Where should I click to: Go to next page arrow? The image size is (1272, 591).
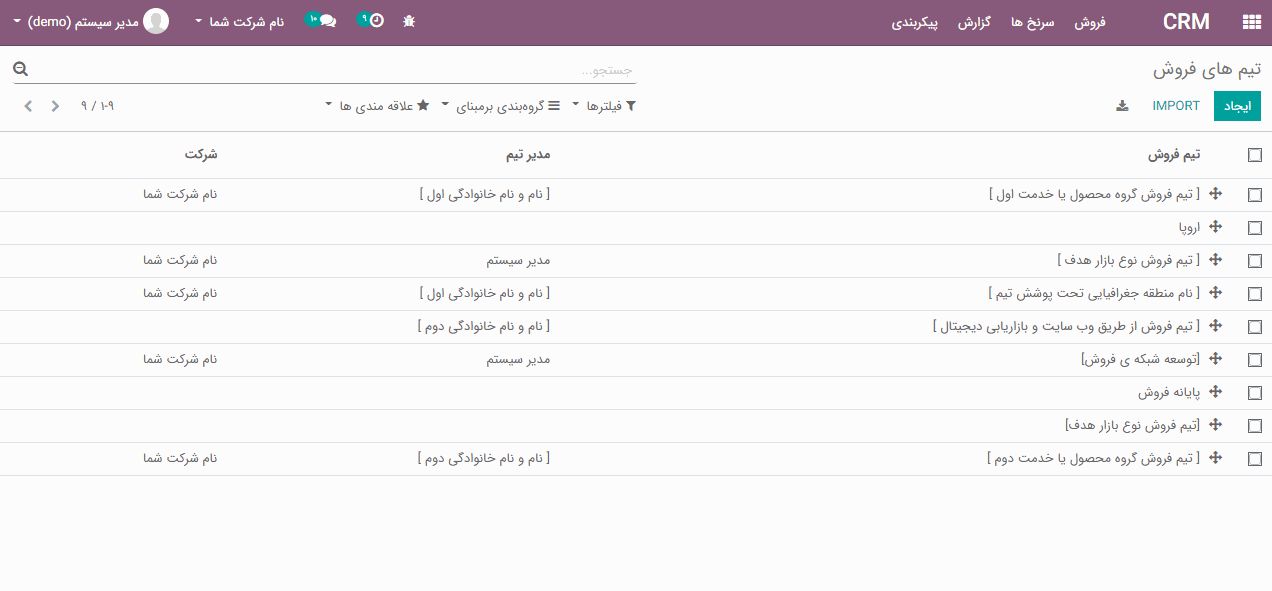pyautogui.click(x=28, y=106)
